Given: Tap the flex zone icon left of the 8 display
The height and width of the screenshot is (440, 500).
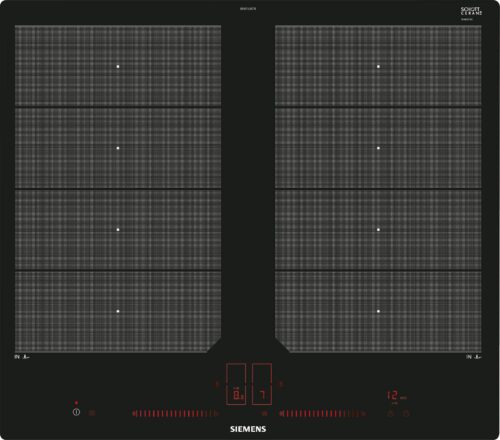Looking at the screenshot, I should pyautogui.click(x=217, y=384).
